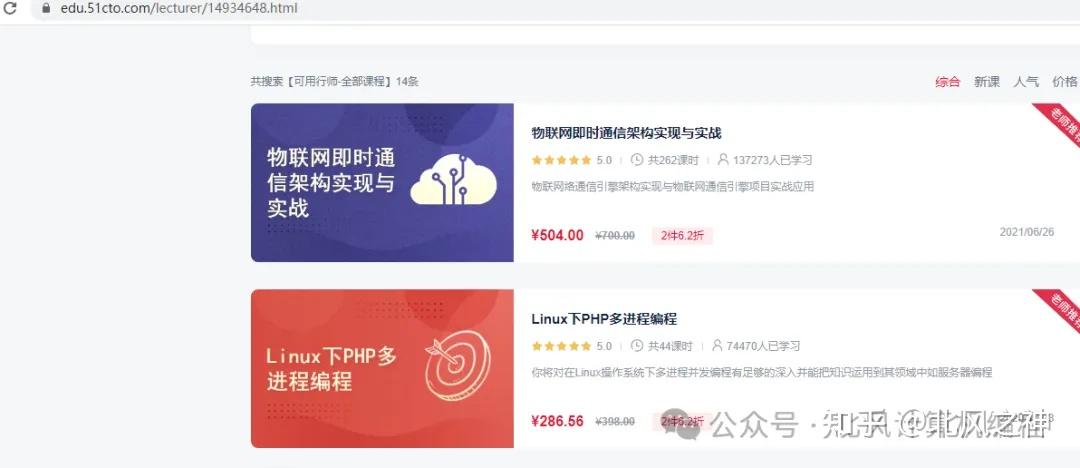Click the target icon on PHP thumbnail
Image resolution: width=1080 pixels, height=468 pixels.
457,368
